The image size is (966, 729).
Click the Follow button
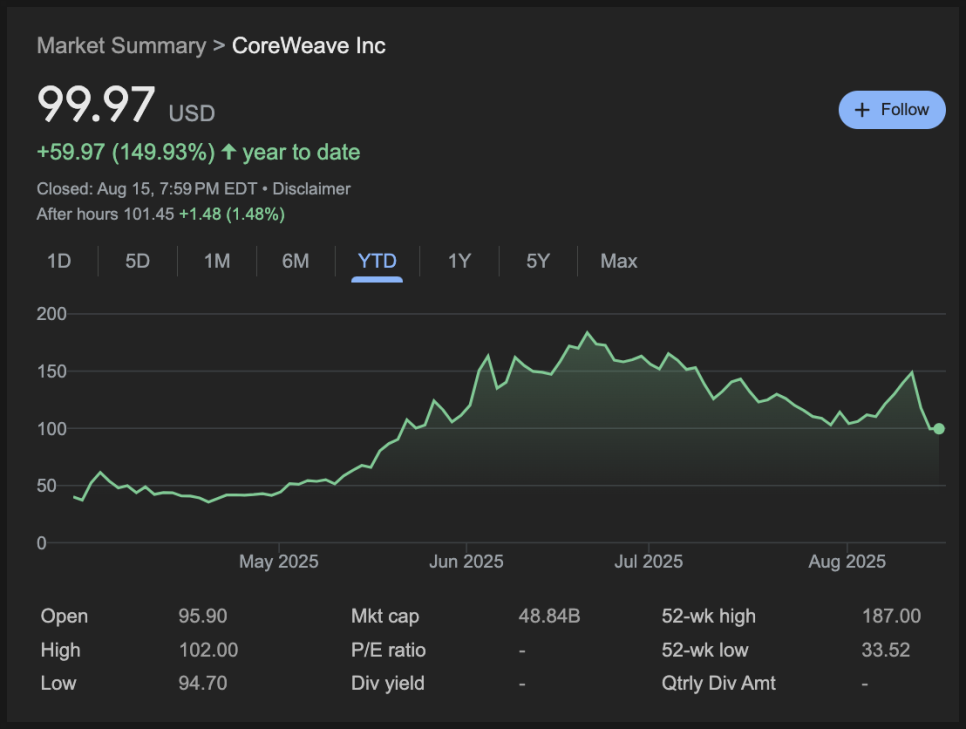pos(891,110)
